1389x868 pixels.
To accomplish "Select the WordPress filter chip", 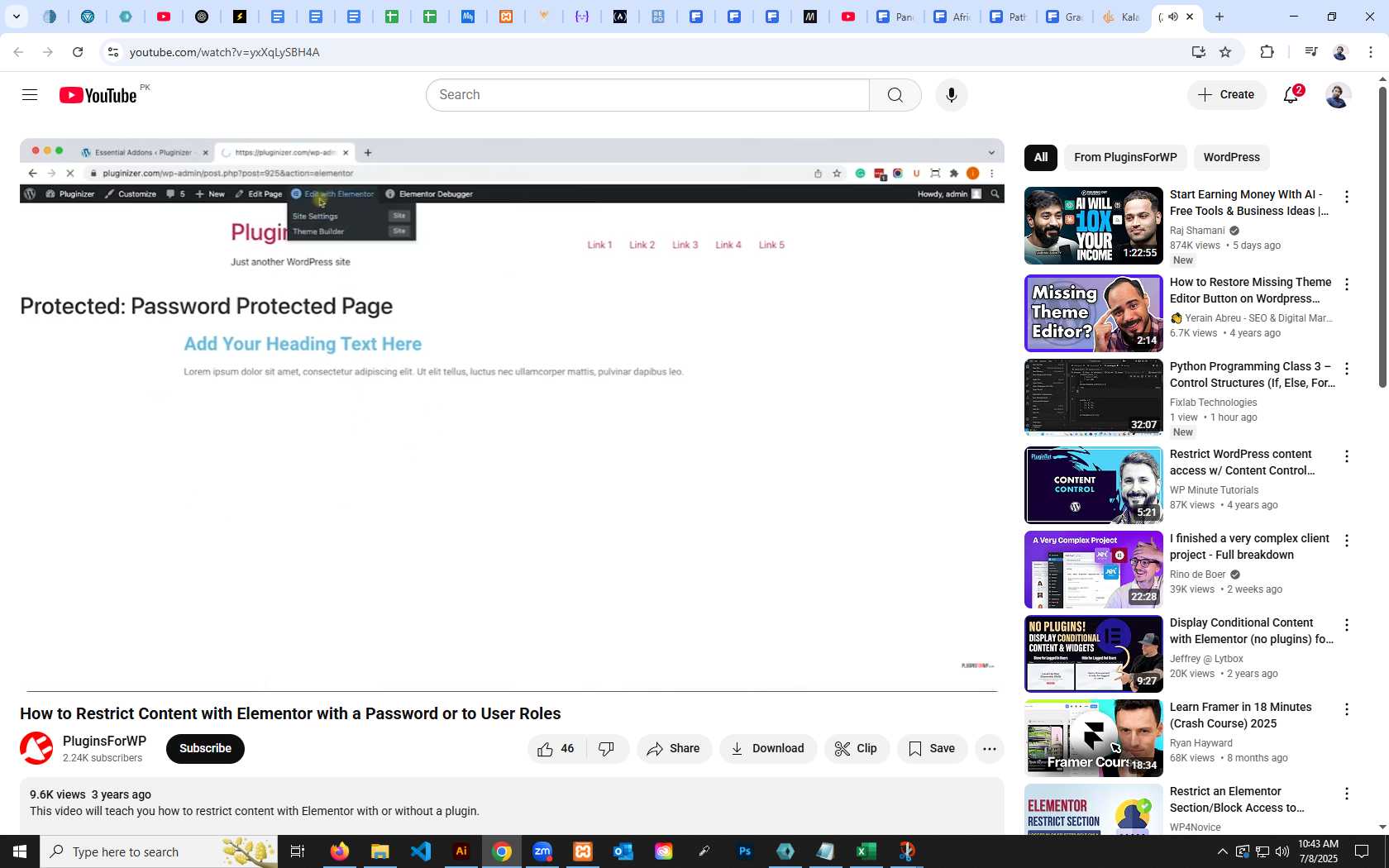I will [x=1232, y=158].
